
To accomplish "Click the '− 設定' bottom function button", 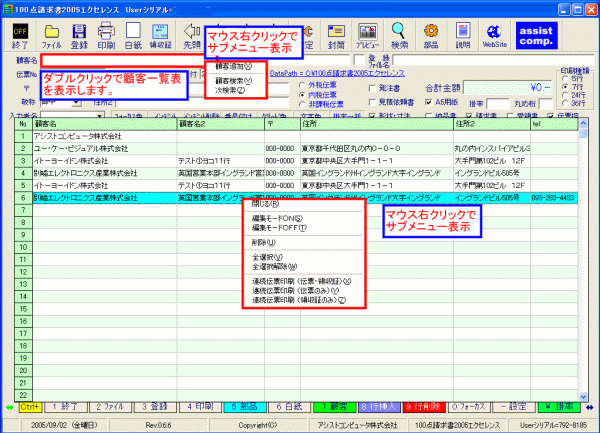I will [x=512, y=407].
